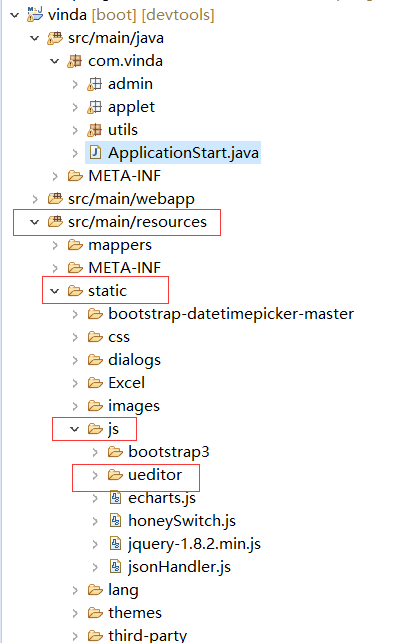Select the src/main/resources label

click(137, 222)
